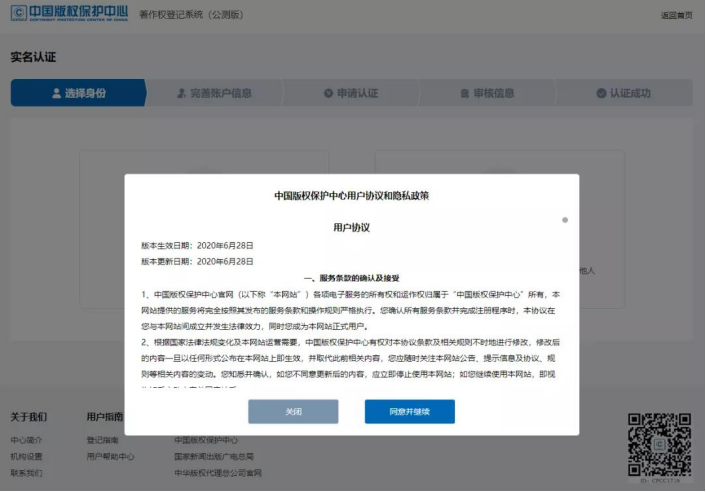This screenshot has height=492, width=706.
Task: Open the 机构设置 footer link
Action: coord(26,456)
